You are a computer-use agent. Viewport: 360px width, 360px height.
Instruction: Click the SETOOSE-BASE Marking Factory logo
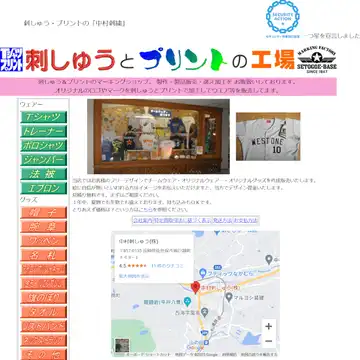coord(317,60)
